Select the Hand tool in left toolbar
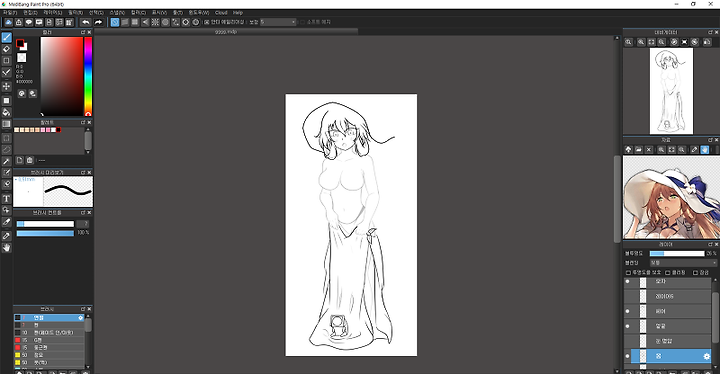 pos(6,248)
